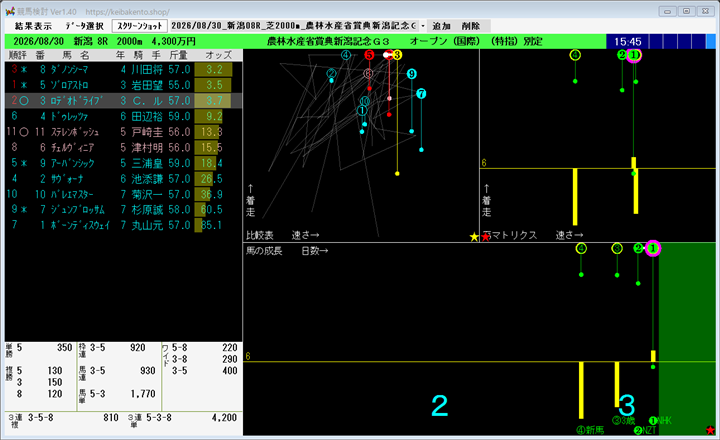The width and height of the screenshot is (720, 440).
Task: Click magenta-ringed marker 1 in growth chart
Action: click(653, 248)
